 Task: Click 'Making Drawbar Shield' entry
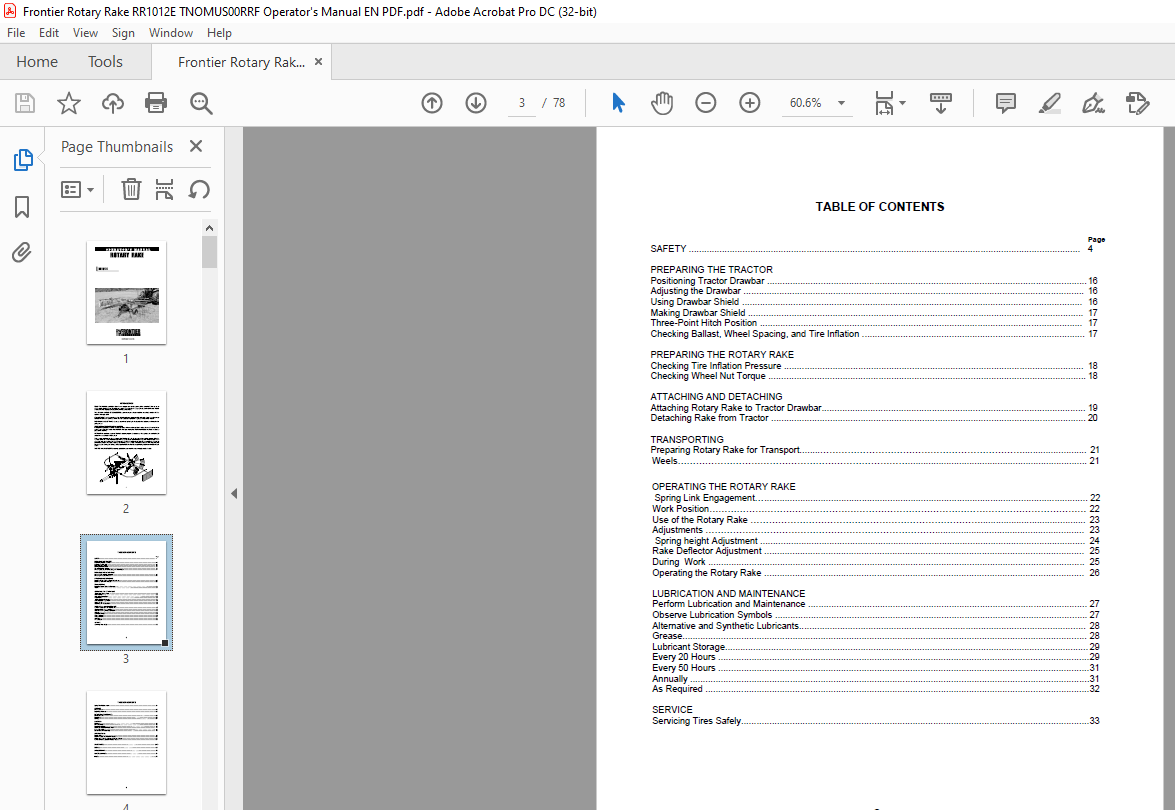click(x=874, y=313)
